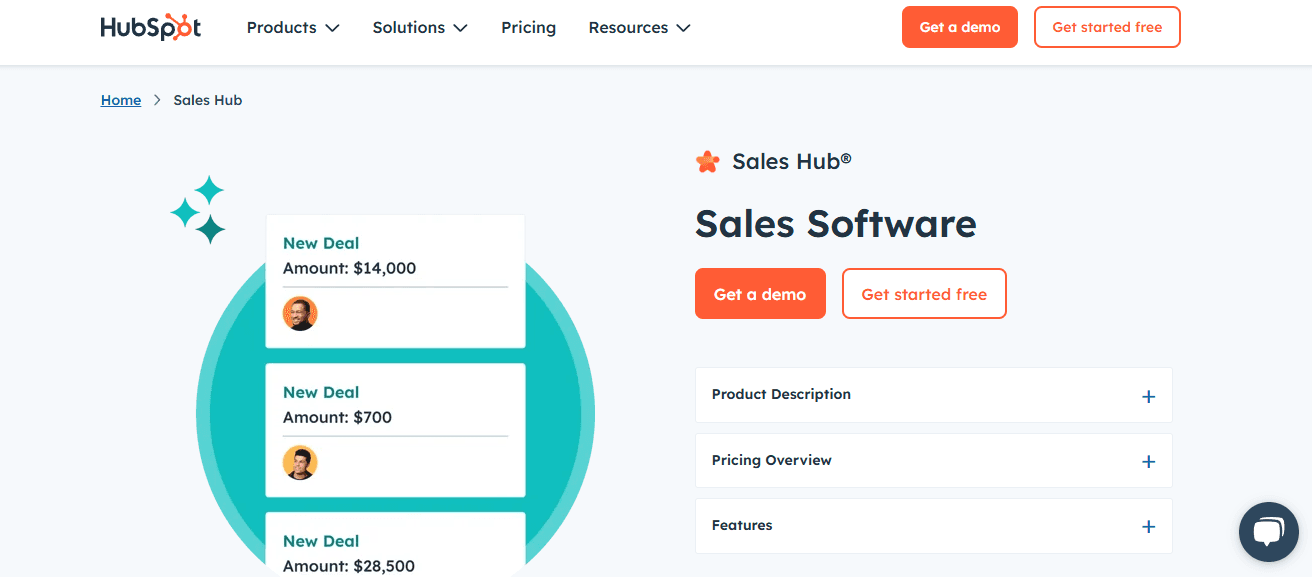Click the orange Sales Hub flower icon
The image size is (1312, 577).
point(707,161)
